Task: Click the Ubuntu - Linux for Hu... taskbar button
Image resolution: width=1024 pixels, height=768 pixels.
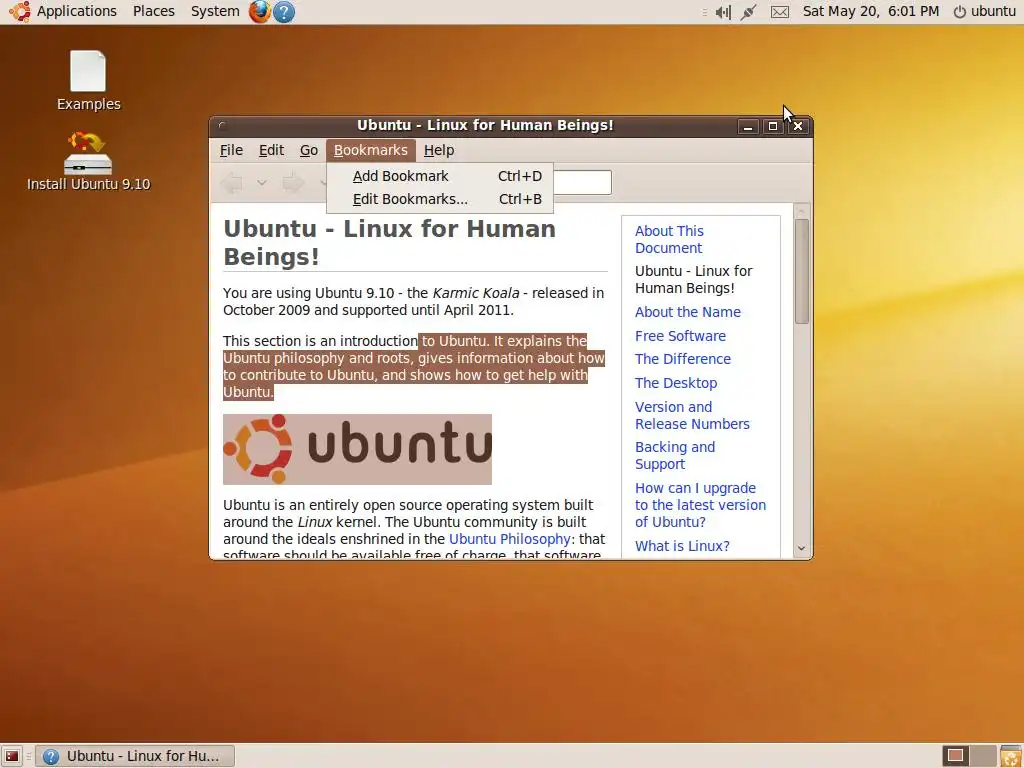Action: coord(135,756)
